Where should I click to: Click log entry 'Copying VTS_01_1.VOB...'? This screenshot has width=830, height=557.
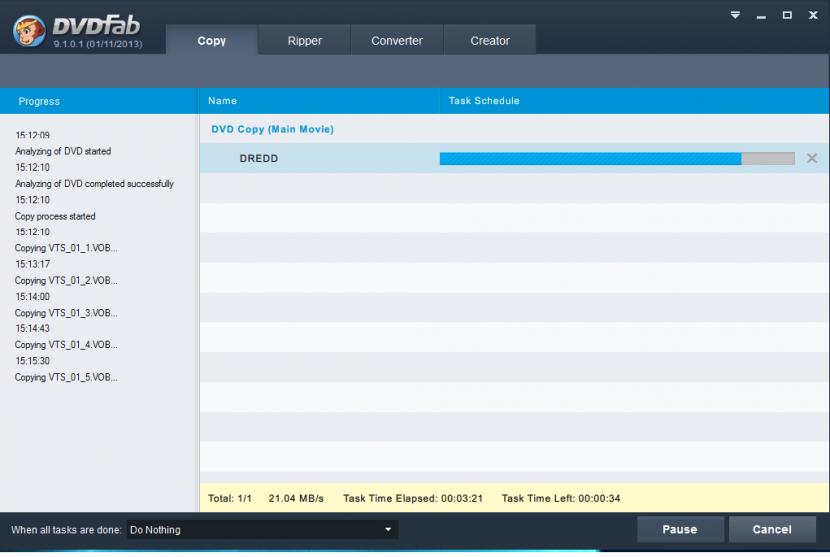[x=66, y=248]
